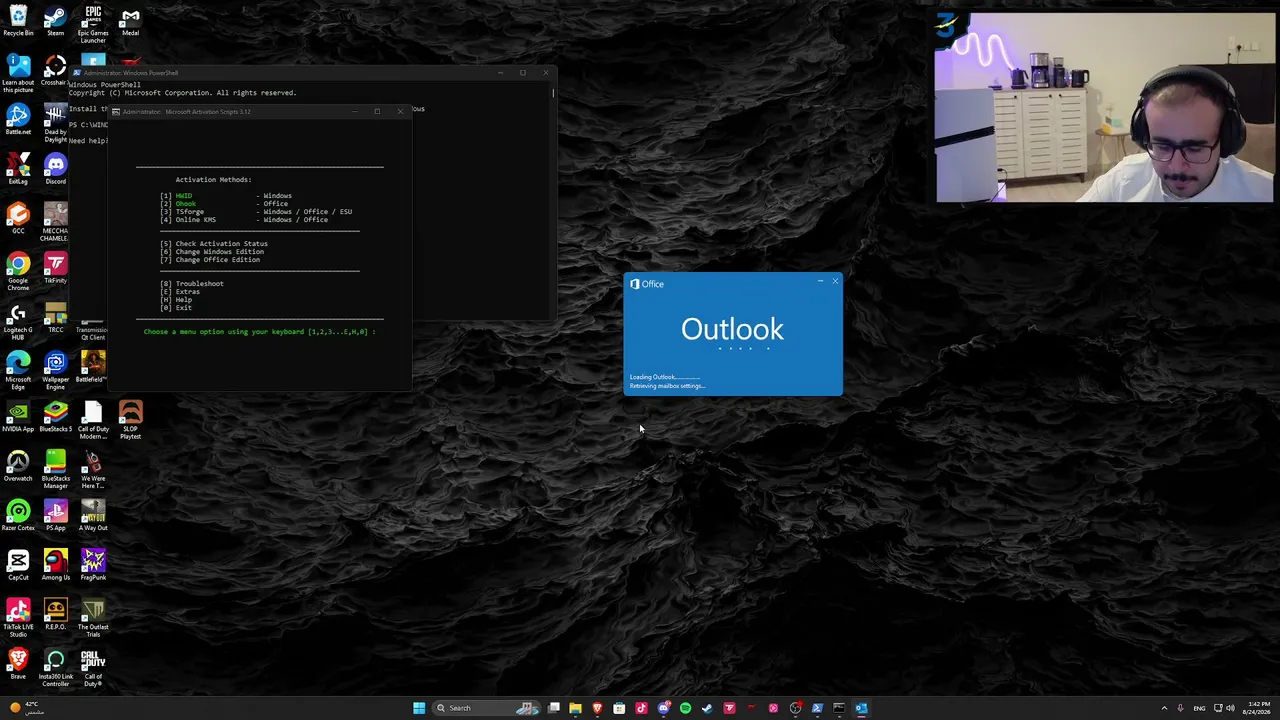Open TikFinity desktop shortcut

point(55,268)
